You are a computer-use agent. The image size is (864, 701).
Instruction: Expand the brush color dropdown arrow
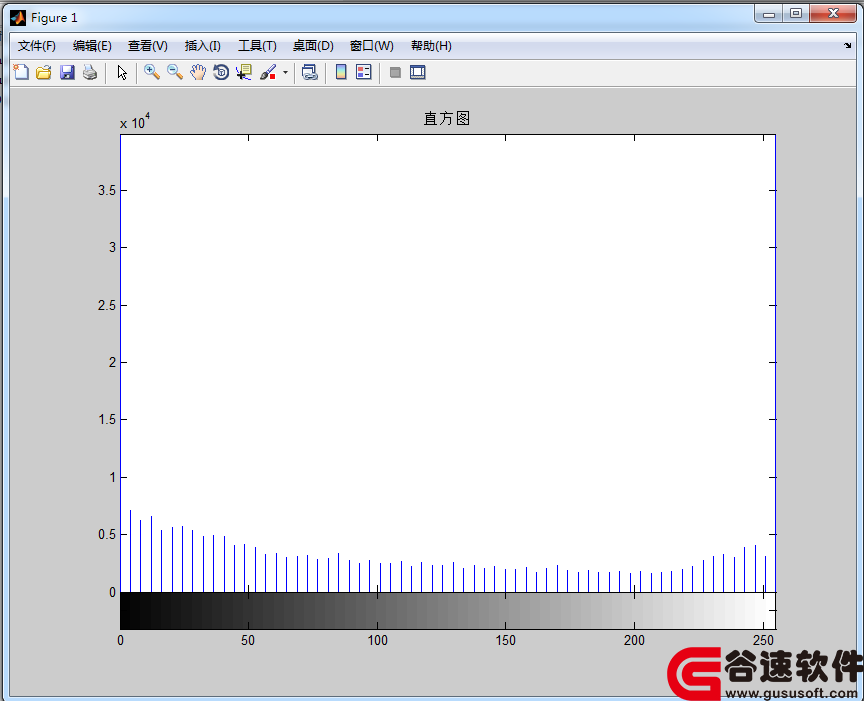point(285,72)
